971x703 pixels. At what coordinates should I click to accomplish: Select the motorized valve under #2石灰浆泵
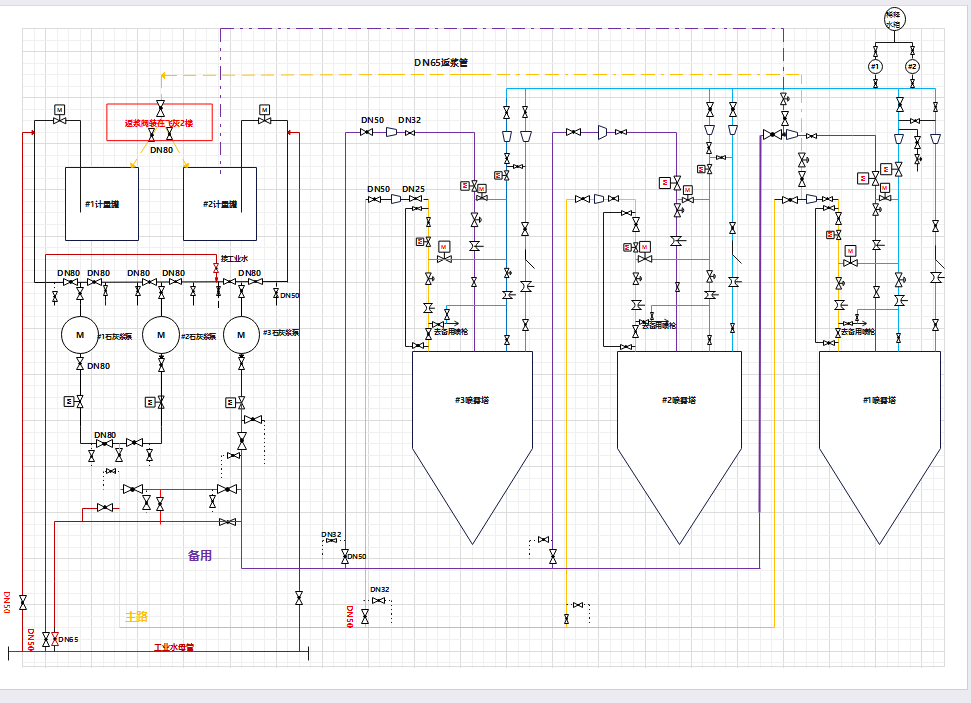tap(156, 402)
